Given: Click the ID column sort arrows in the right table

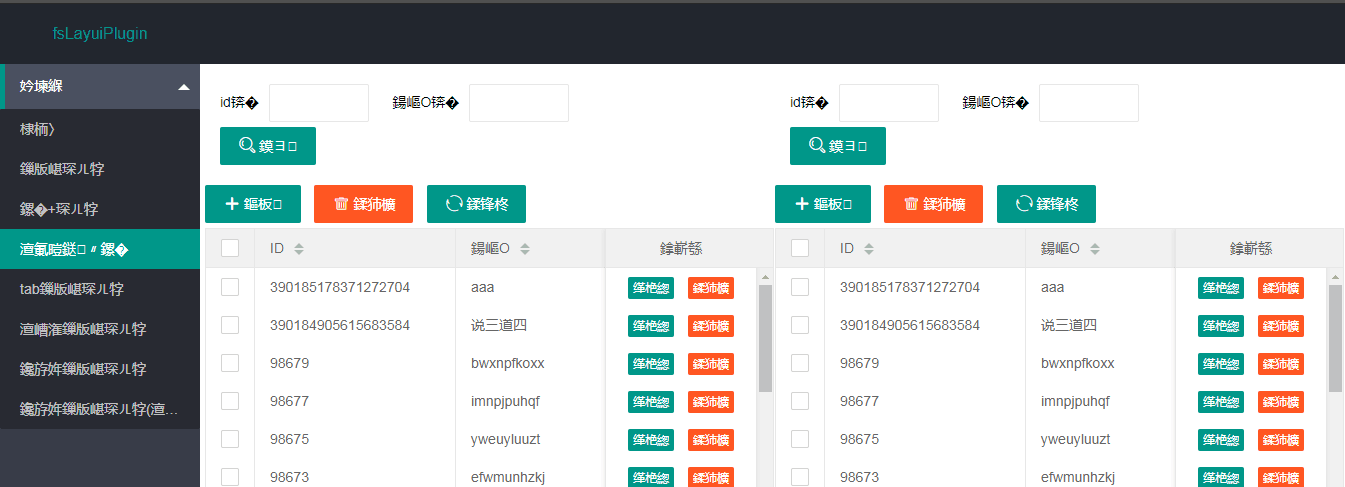Looking at the screenshot, I should (869, 249).
